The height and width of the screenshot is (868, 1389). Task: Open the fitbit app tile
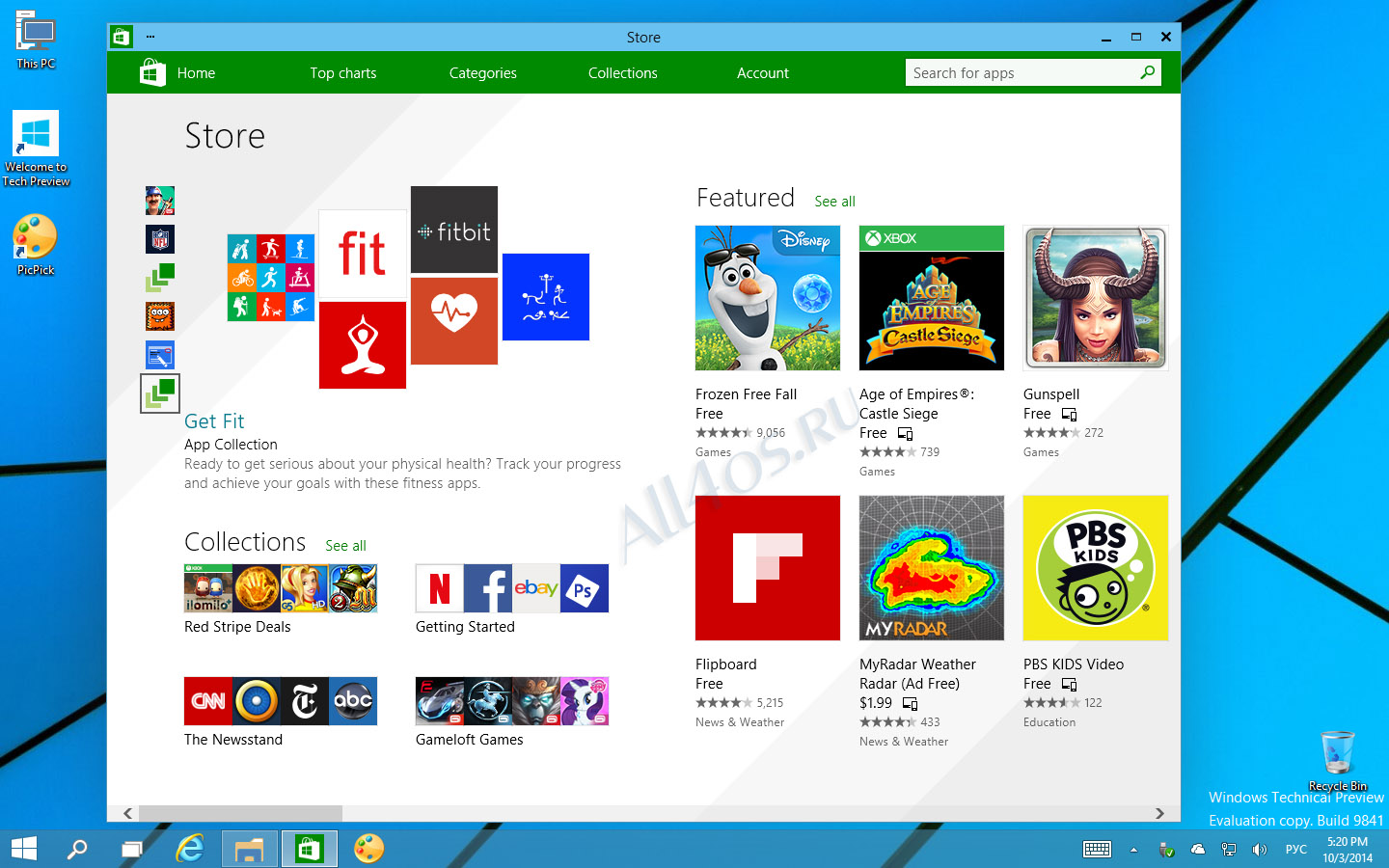(x=454, y=230)
